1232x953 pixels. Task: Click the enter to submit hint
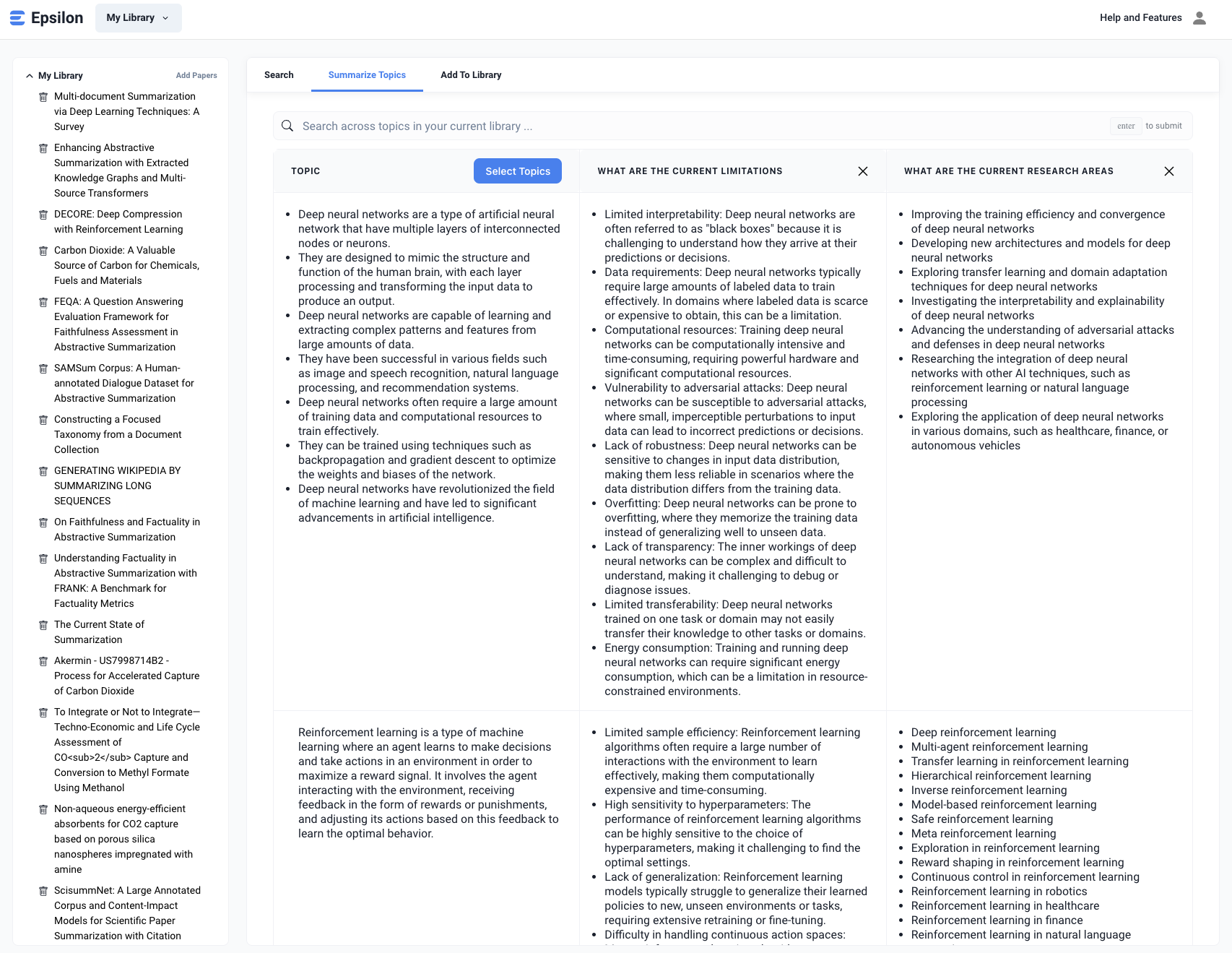click(1146, 126)
